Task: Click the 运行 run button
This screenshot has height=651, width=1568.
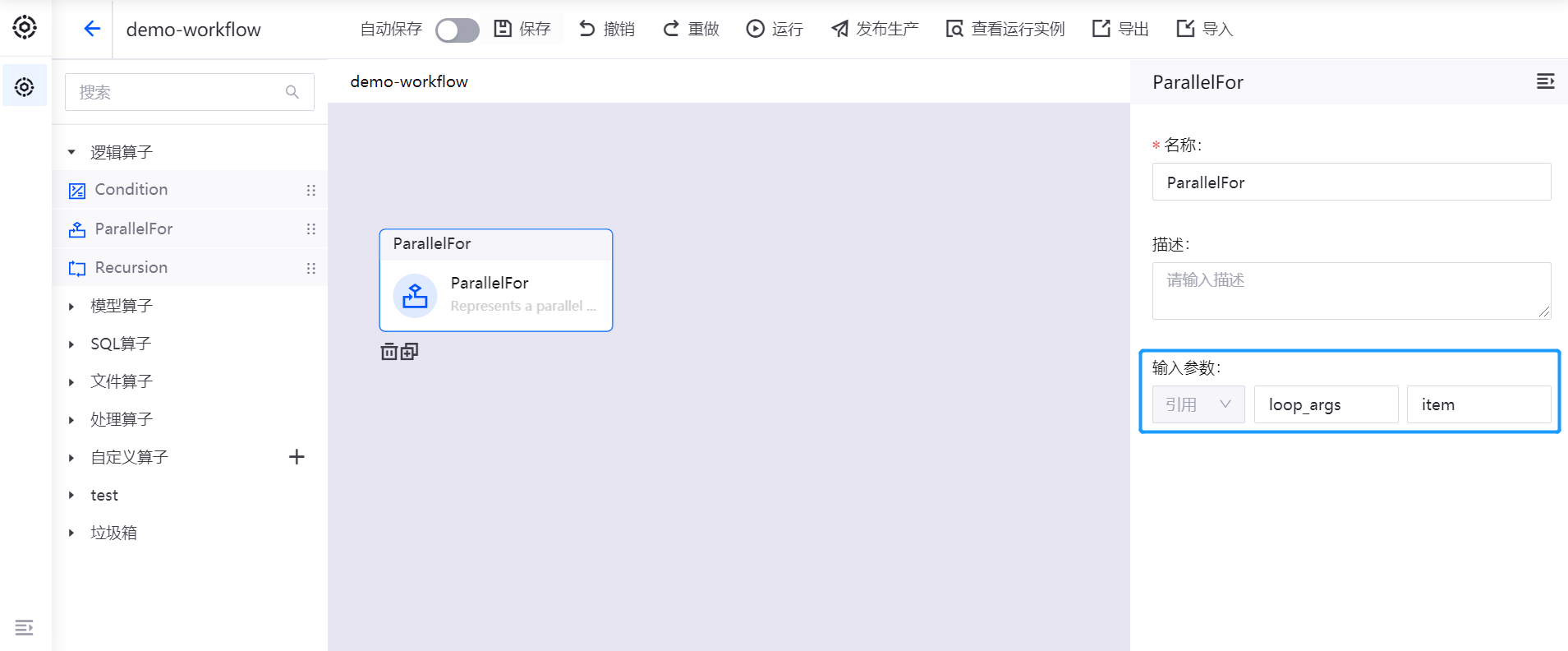Action: pyautogui.click(x=775, y=30)
